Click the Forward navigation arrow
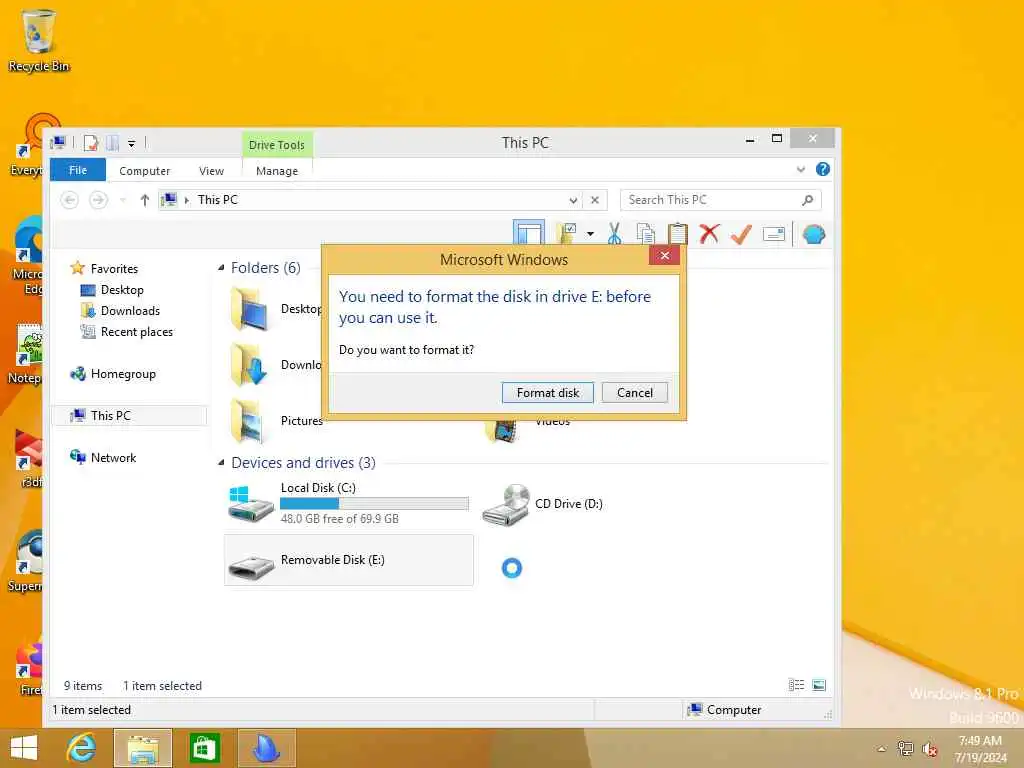The height and width of the screenshot is (768, 1024). [x=98, y=199]
